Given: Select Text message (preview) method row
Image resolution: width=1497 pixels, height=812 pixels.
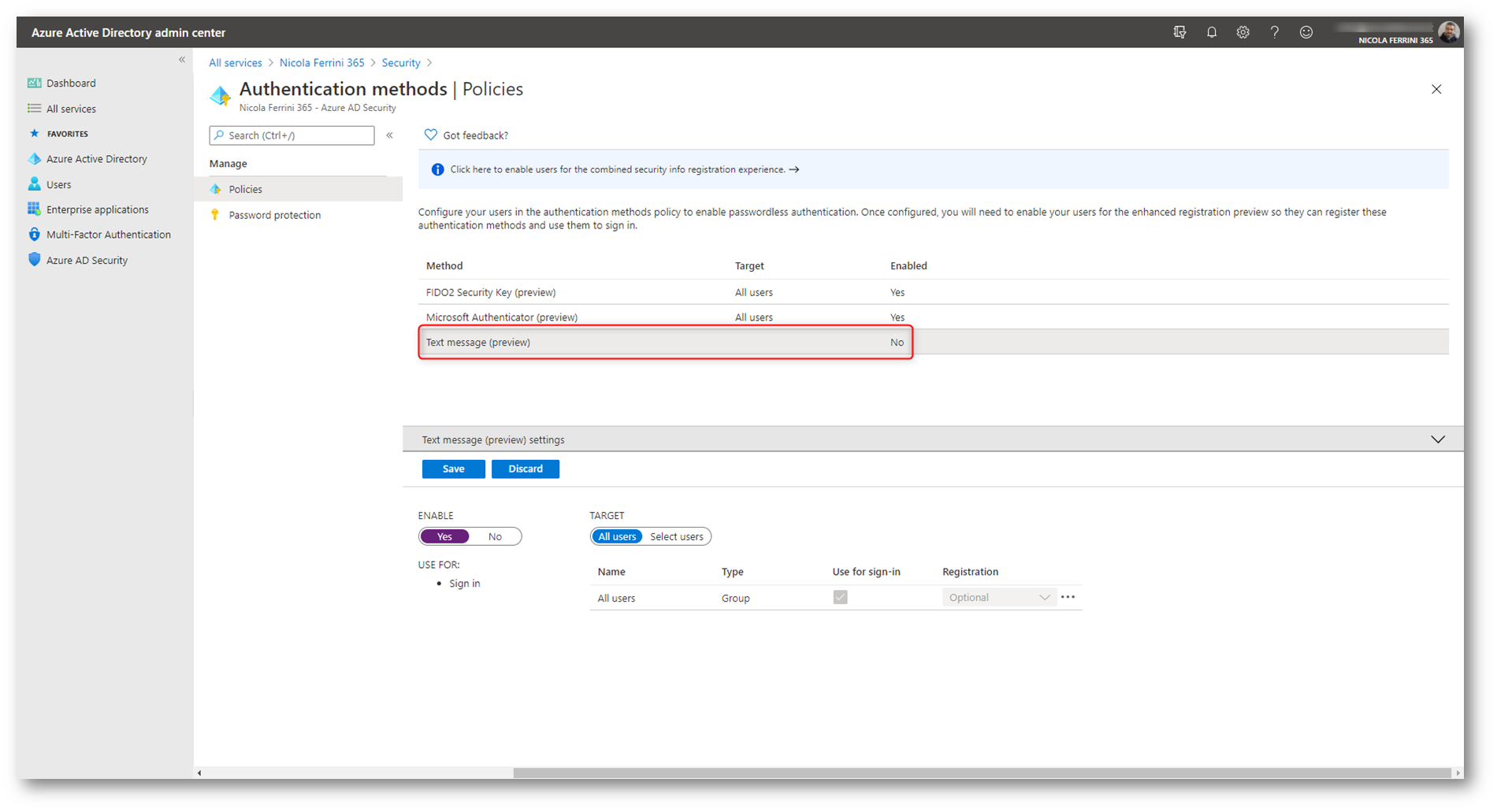Looking at the screenshot, I should coord(933,342).
